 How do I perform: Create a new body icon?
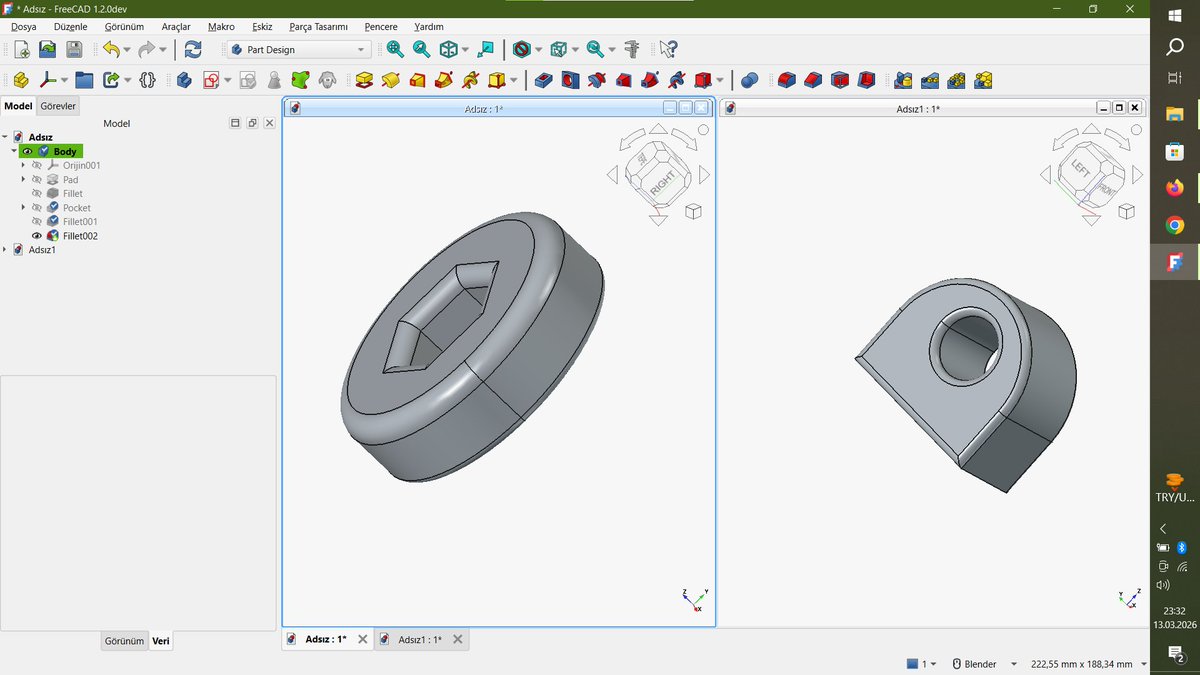point(184,80)
